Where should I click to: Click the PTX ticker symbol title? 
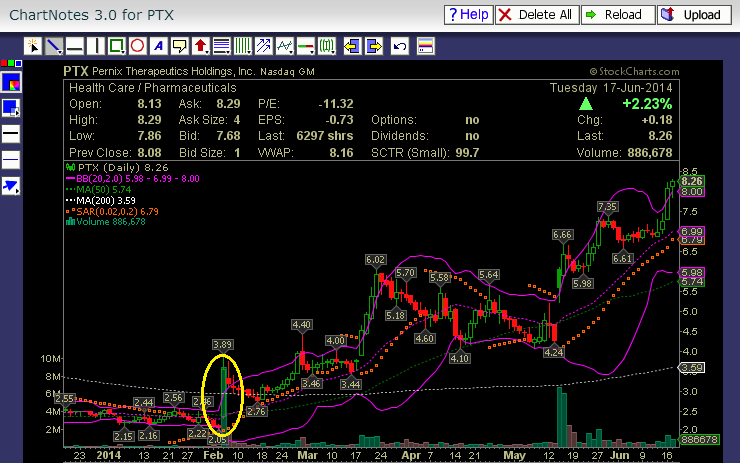coord(76,71)
